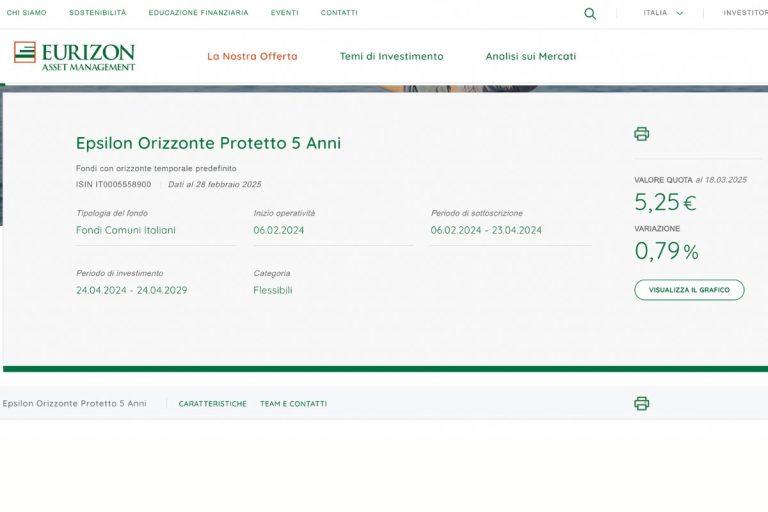Open Temi di Investimento menu
The height and width of the screenshot is (512, 768).
coord(391,56)
